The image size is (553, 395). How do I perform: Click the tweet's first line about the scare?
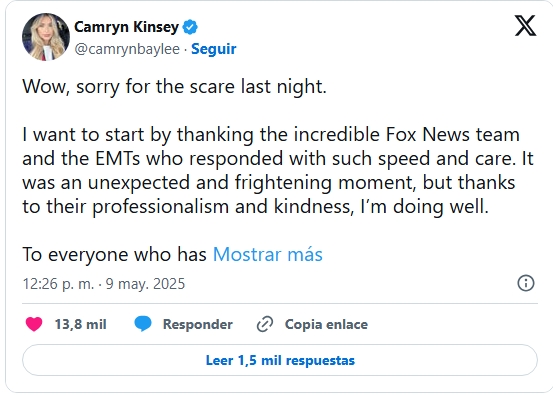click(x=175, y=87)
